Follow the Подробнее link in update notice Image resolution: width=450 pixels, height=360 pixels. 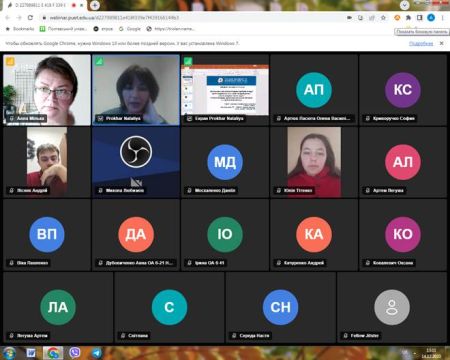(421, 44)
